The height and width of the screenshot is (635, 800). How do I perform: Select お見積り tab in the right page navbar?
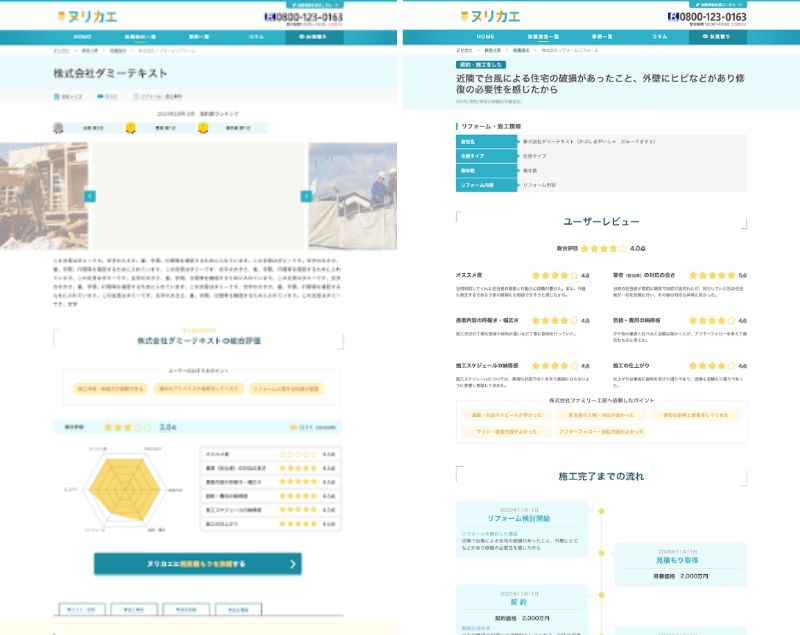click(x=716, y=36)
